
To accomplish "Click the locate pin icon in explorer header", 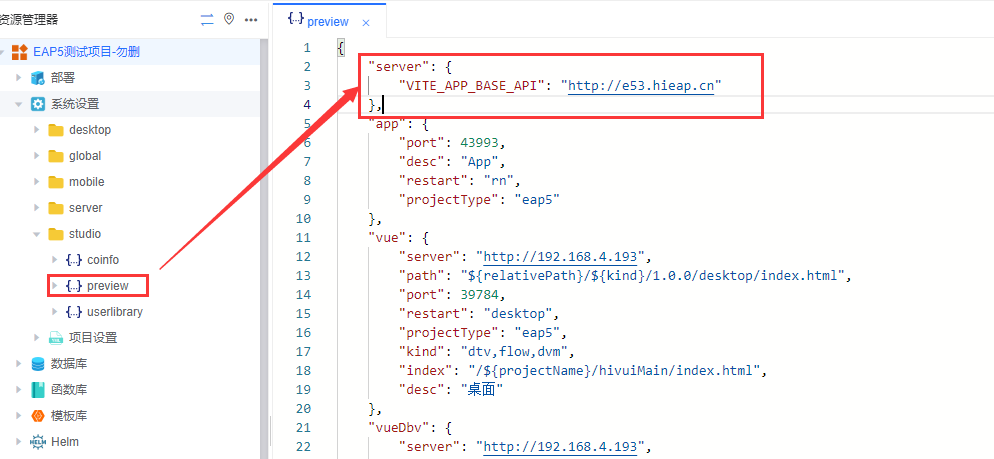I will pyautogui.click(x=229, y=19).
